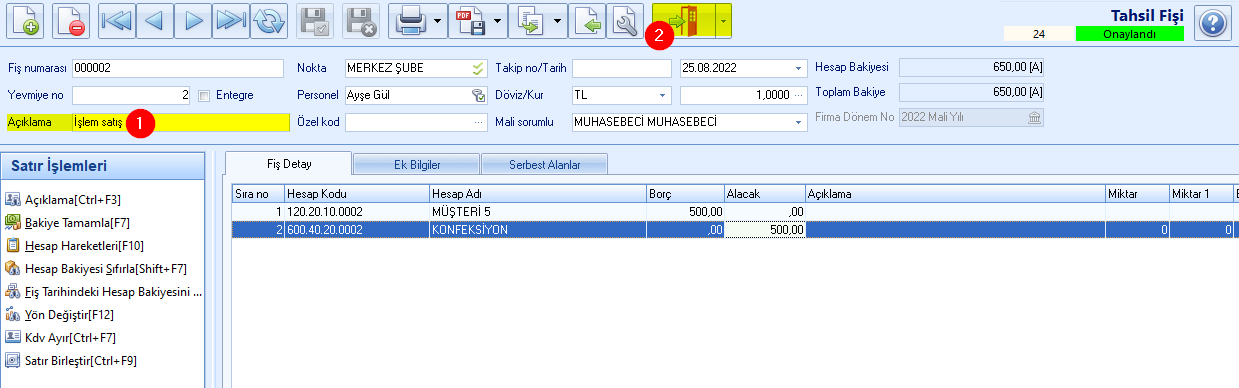Exit the form with the door icon
Screen dimensions: 1239x388
[685, 21]
